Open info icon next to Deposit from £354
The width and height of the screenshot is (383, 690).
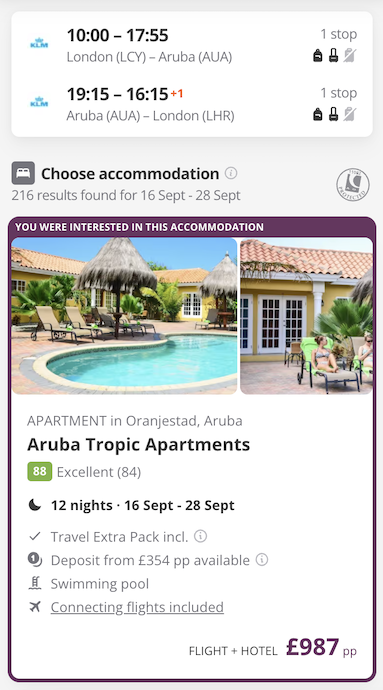point(262,560)
